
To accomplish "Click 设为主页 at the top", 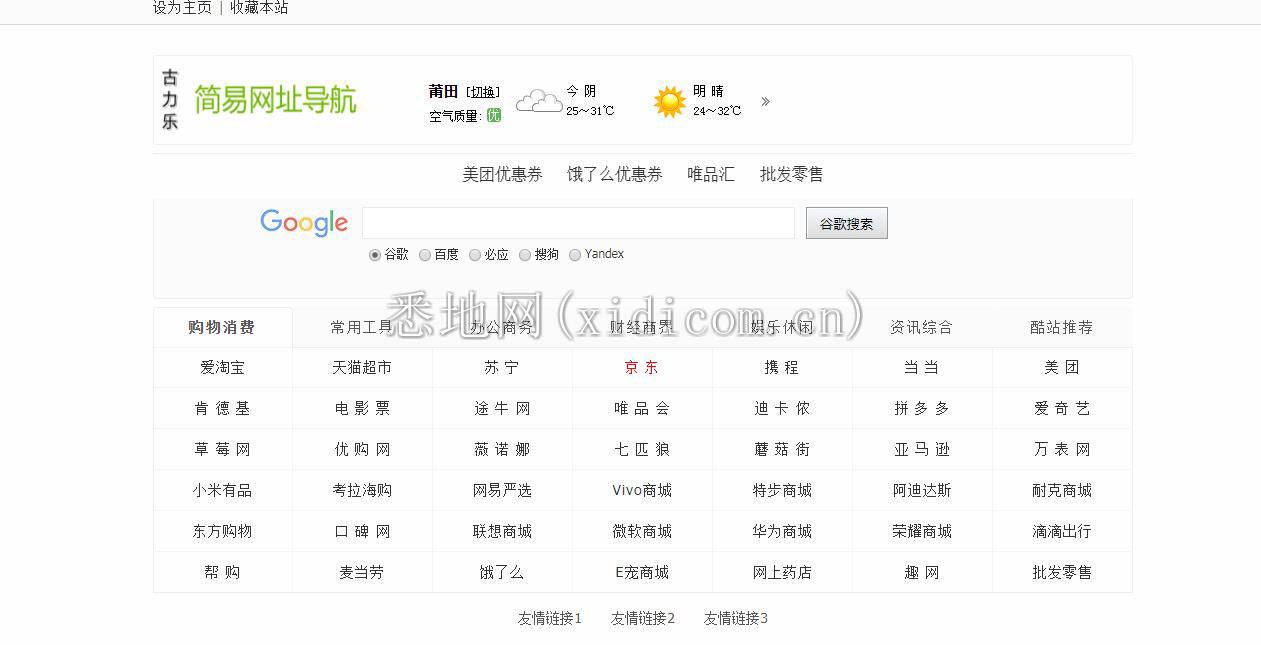I will click(182, 8).
